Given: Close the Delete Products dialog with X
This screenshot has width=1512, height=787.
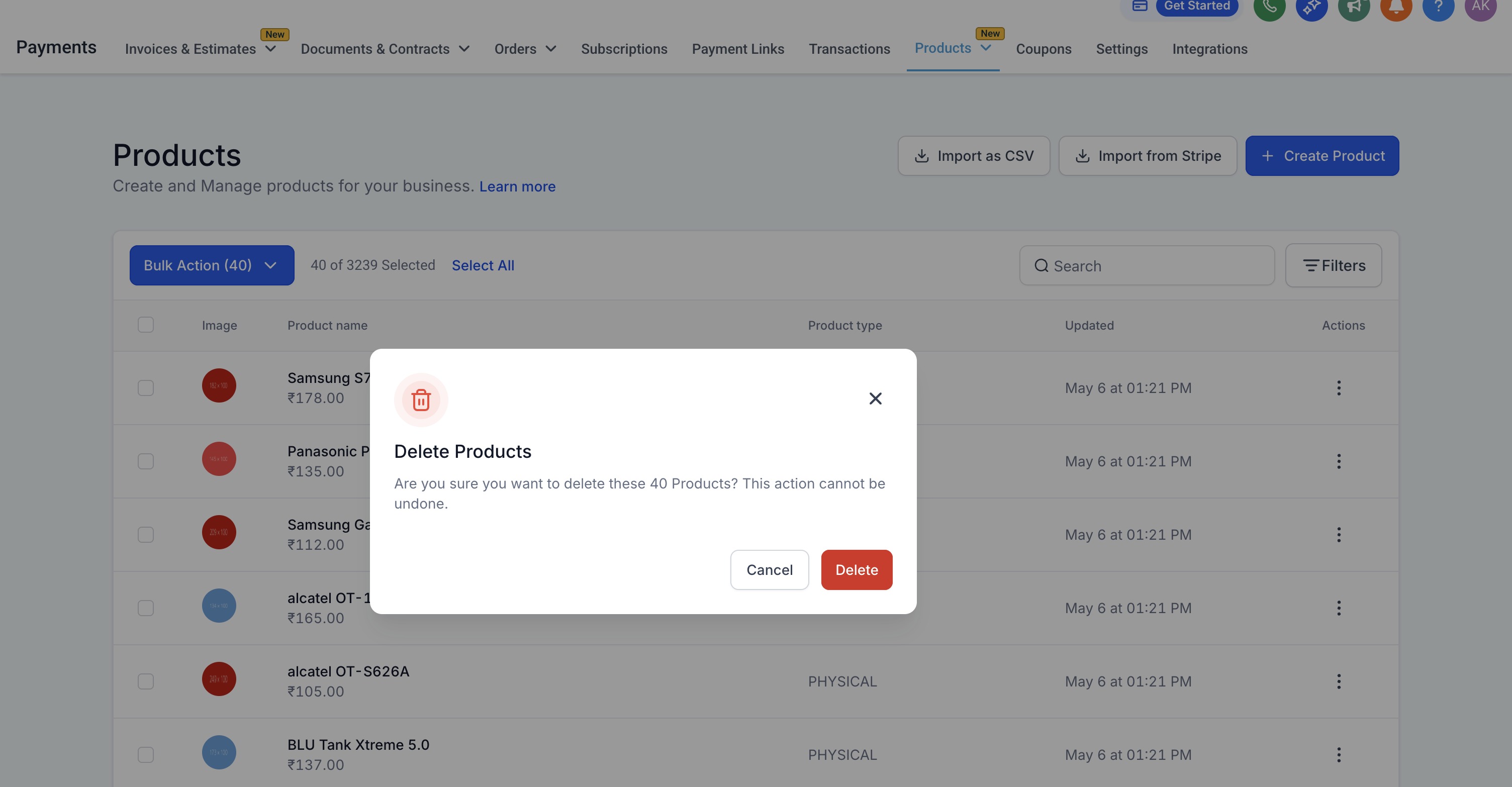Looking at the screenshot, I should (875, 399).
